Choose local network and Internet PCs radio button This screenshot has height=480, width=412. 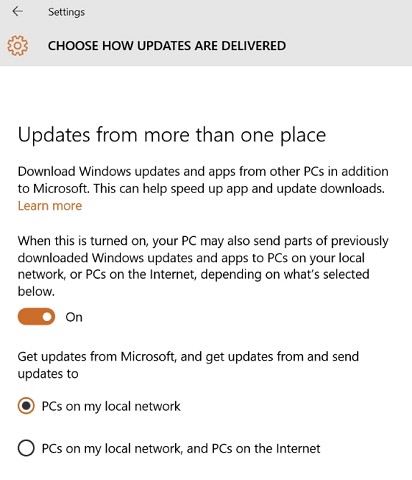[x=26, y=448]
